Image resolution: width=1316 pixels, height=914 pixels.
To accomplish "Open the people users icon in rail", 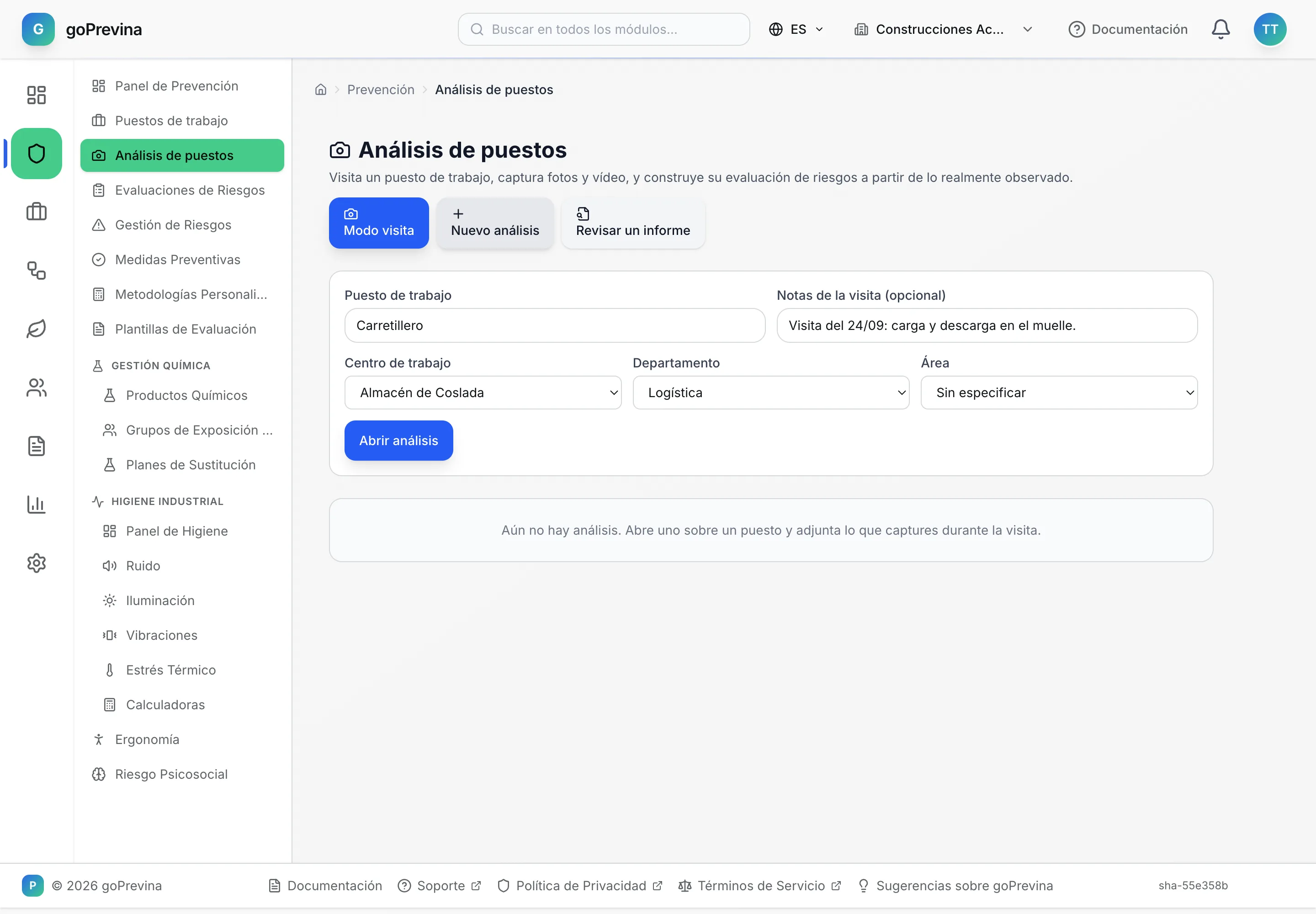I will pyautogui.click(x=37, y=388).
